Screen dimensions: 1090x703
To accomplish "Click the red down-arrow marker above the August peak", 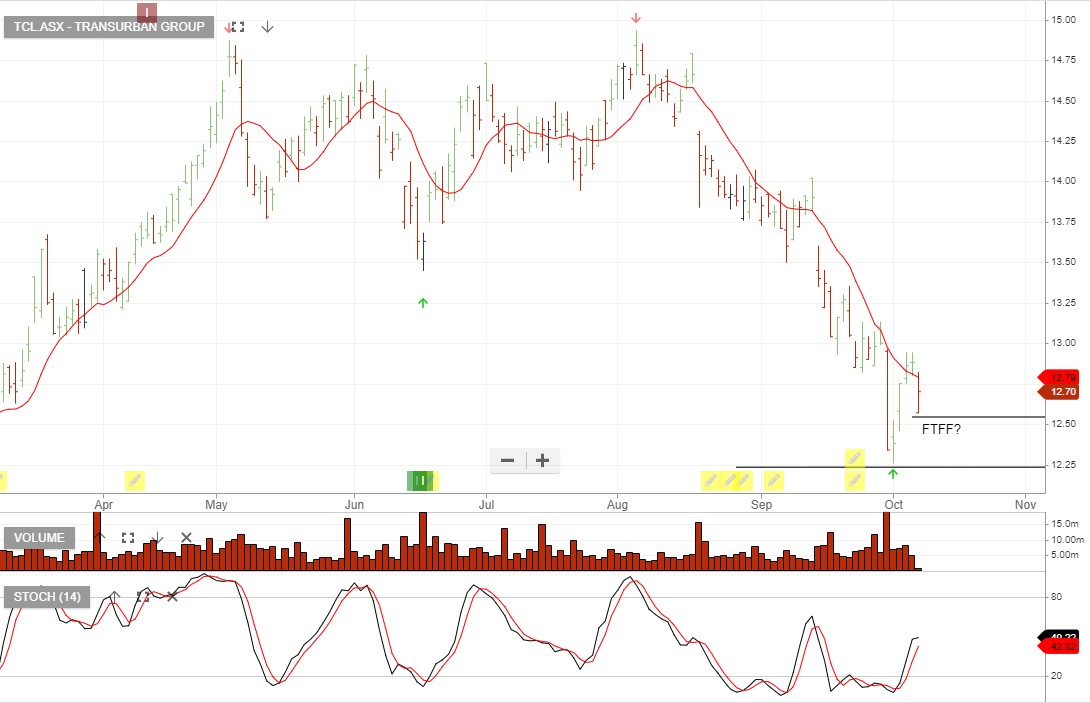I will (x=635, y=17).
